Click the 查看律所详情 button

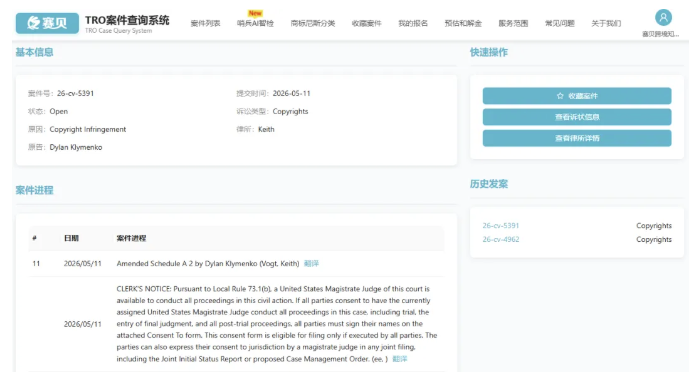click(577, 138)
